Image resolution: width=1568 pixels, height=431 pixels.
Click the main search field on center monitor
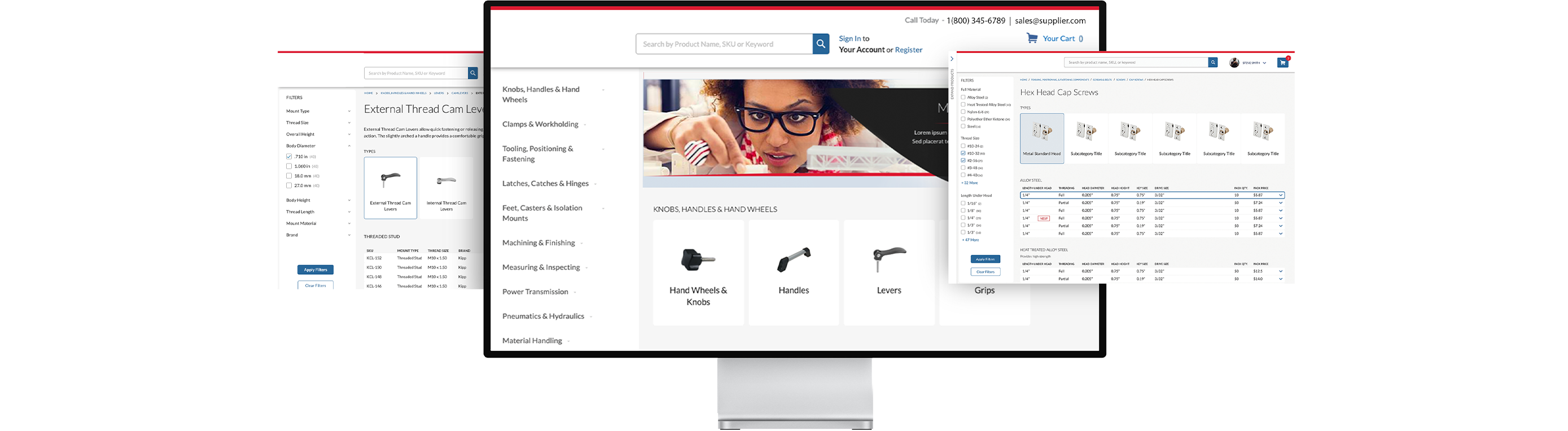pos(724,44)
